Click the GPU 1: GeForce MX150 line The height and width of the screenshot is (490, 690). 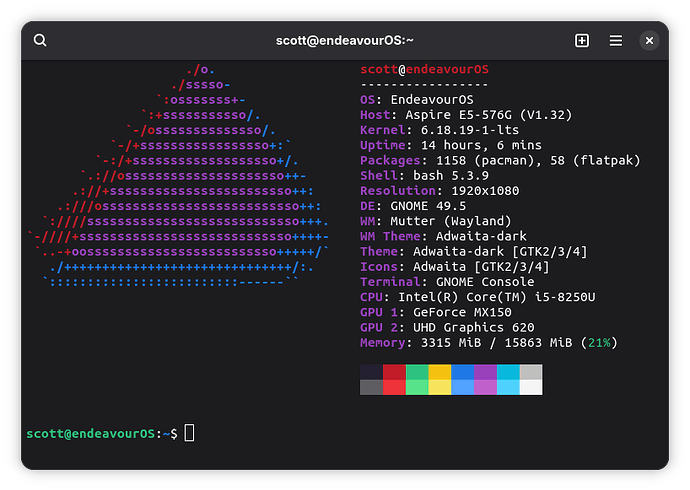436,312
